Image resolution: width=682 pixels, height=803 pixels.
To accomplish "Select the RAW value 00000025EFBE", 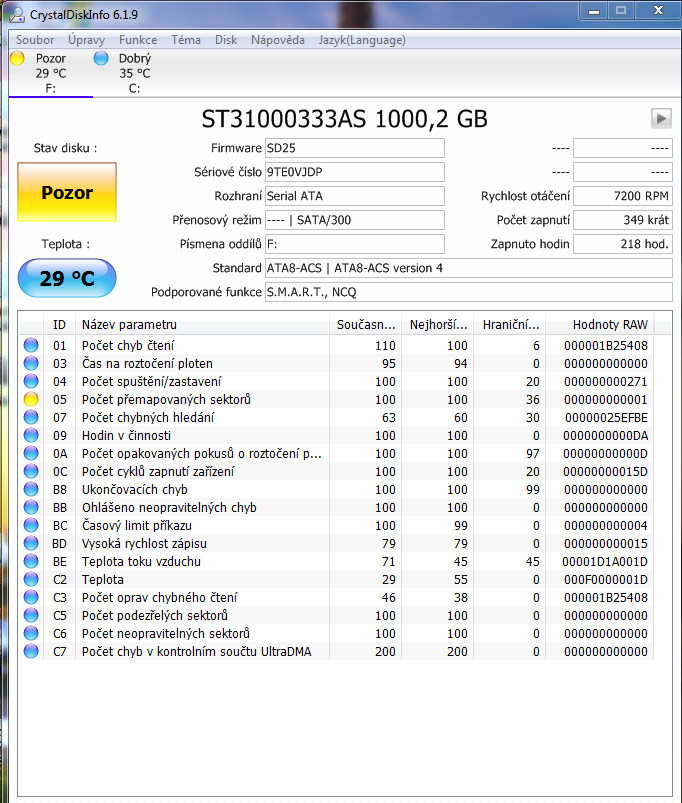I will (x=606, y=417).
